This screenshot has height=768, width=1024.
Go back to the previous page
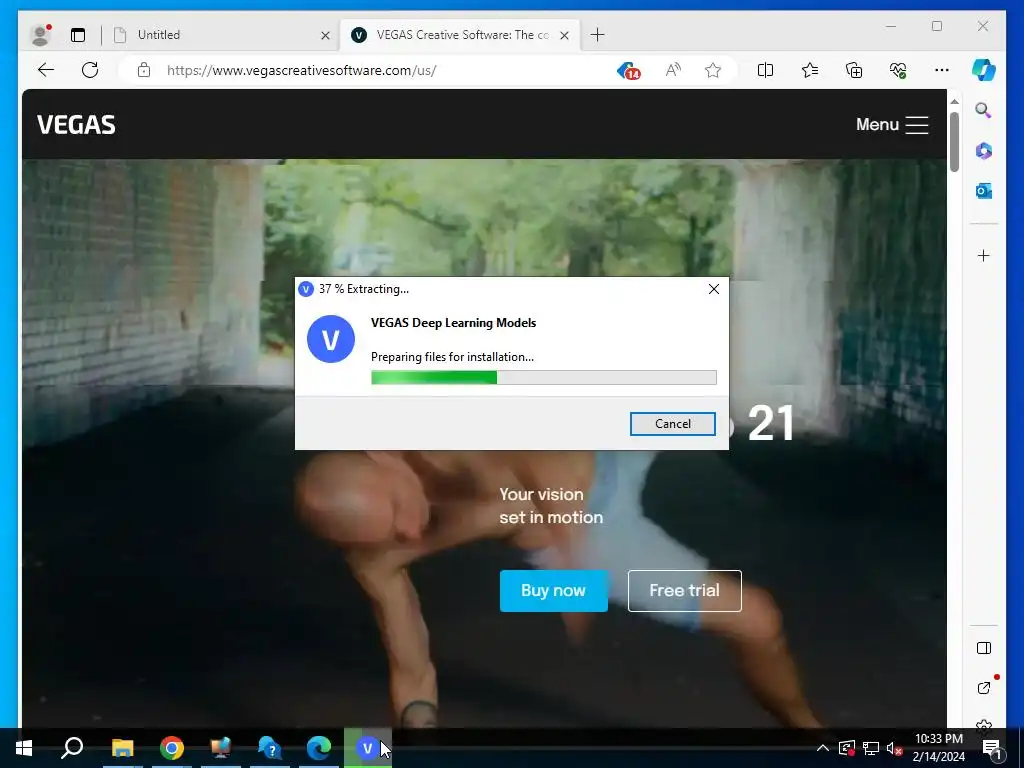(x=46, y=70)
